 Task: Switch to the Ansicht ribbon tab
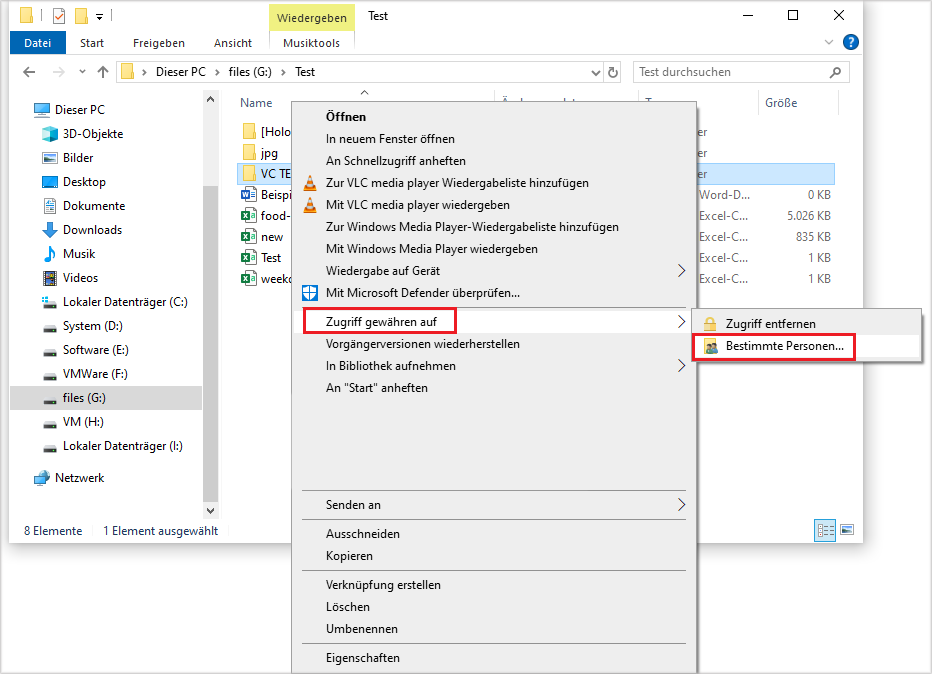point(232,43)
